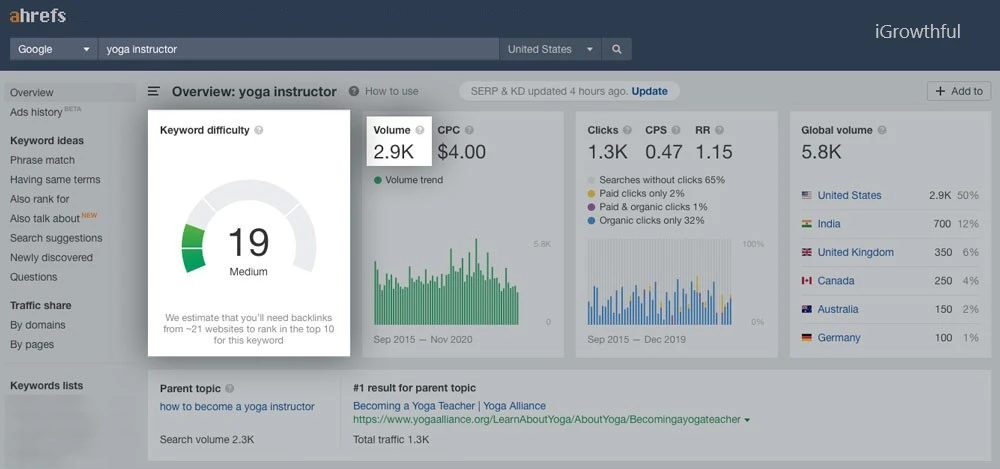
Task: Click the Ahrefs logo
Action: pyautogui.click(x=38, y=15)
